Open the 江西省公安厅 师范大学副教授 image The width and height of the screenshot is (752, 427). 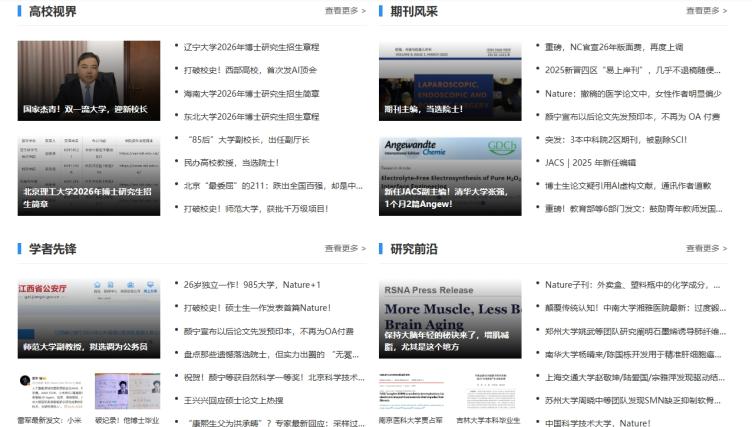[x=88, y=318]
